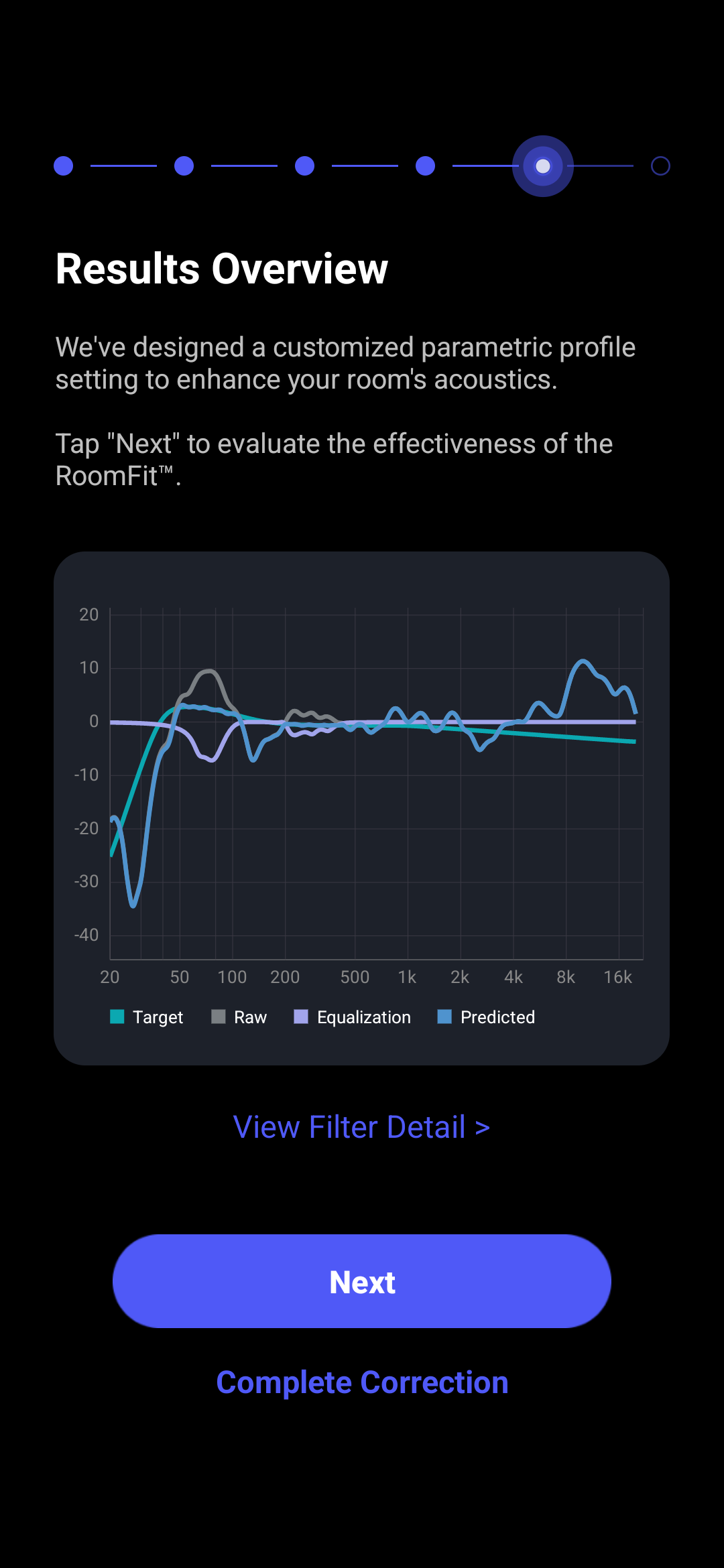Toggle the Raw curve legend swatch
The height and width of the screenshot is (1568, 724).
pyautogui.click(x=219, y=1017)
